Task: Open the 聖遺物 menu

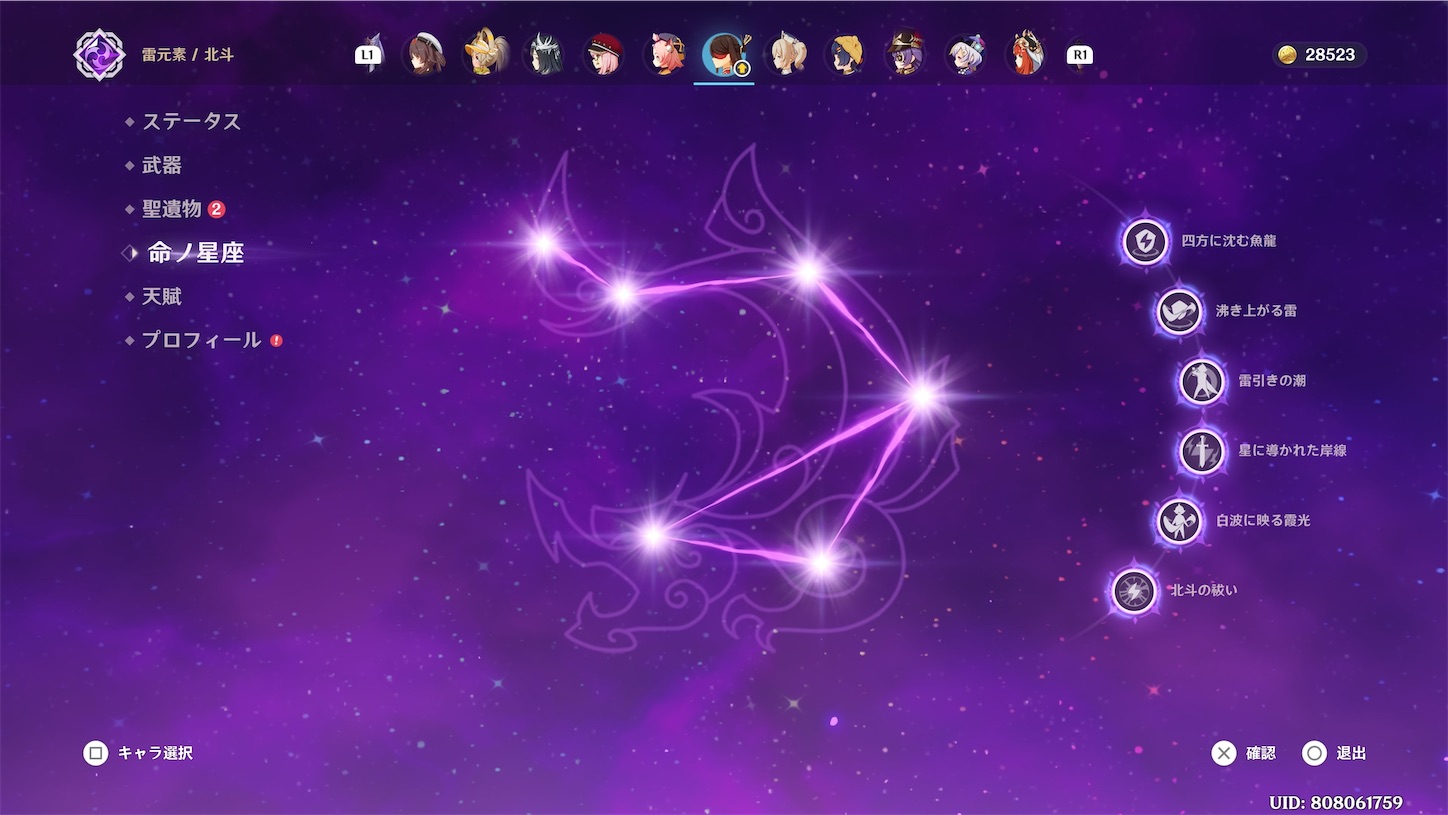Action: [x=172, y=209]
